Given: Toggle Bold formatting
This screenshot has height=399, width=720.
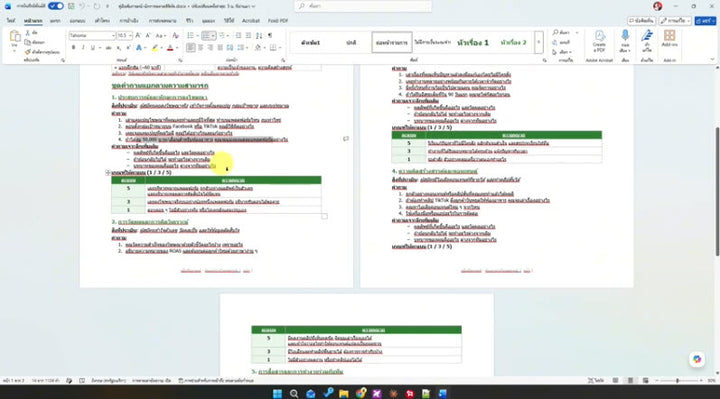Looking at the screenshot, I should click(x=73, y=48).
